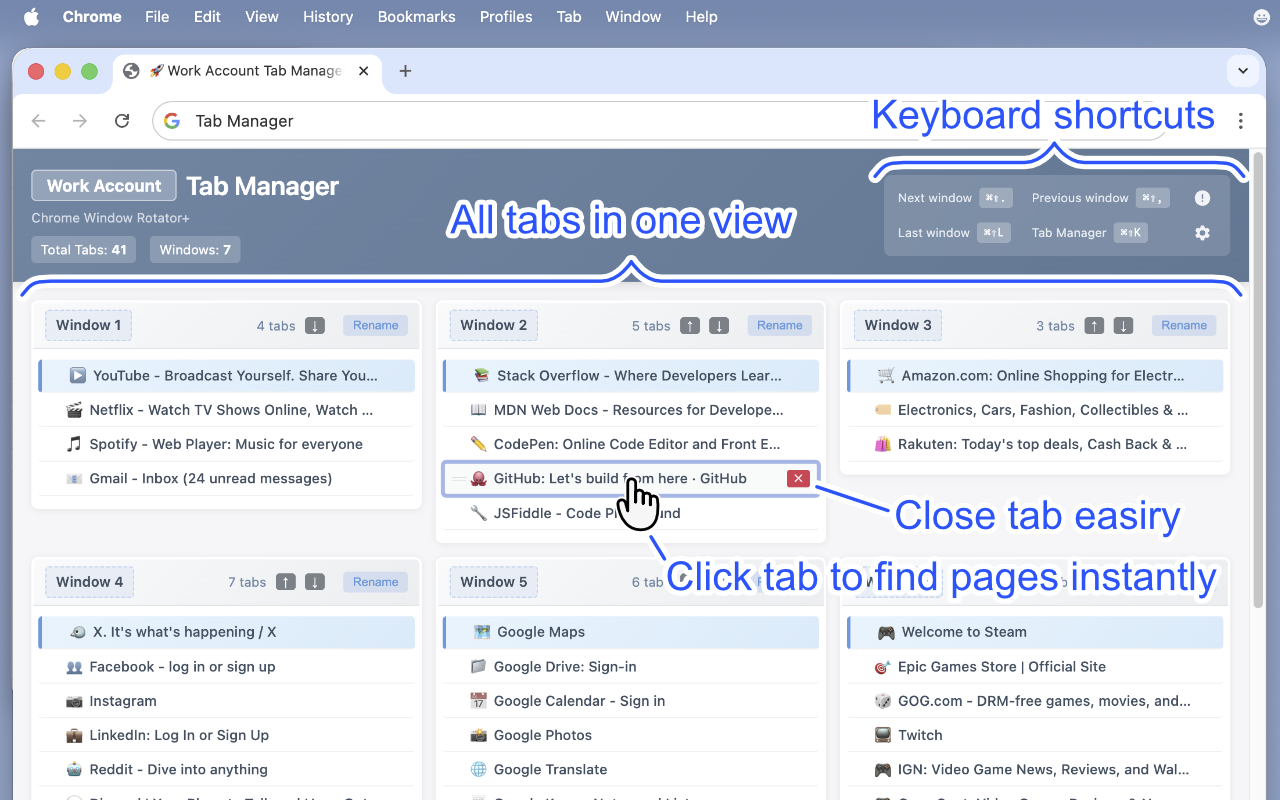Open the Bookmarks menu
The width and height of the screenshot is (1280, 800).
click(x=417, y=17)
